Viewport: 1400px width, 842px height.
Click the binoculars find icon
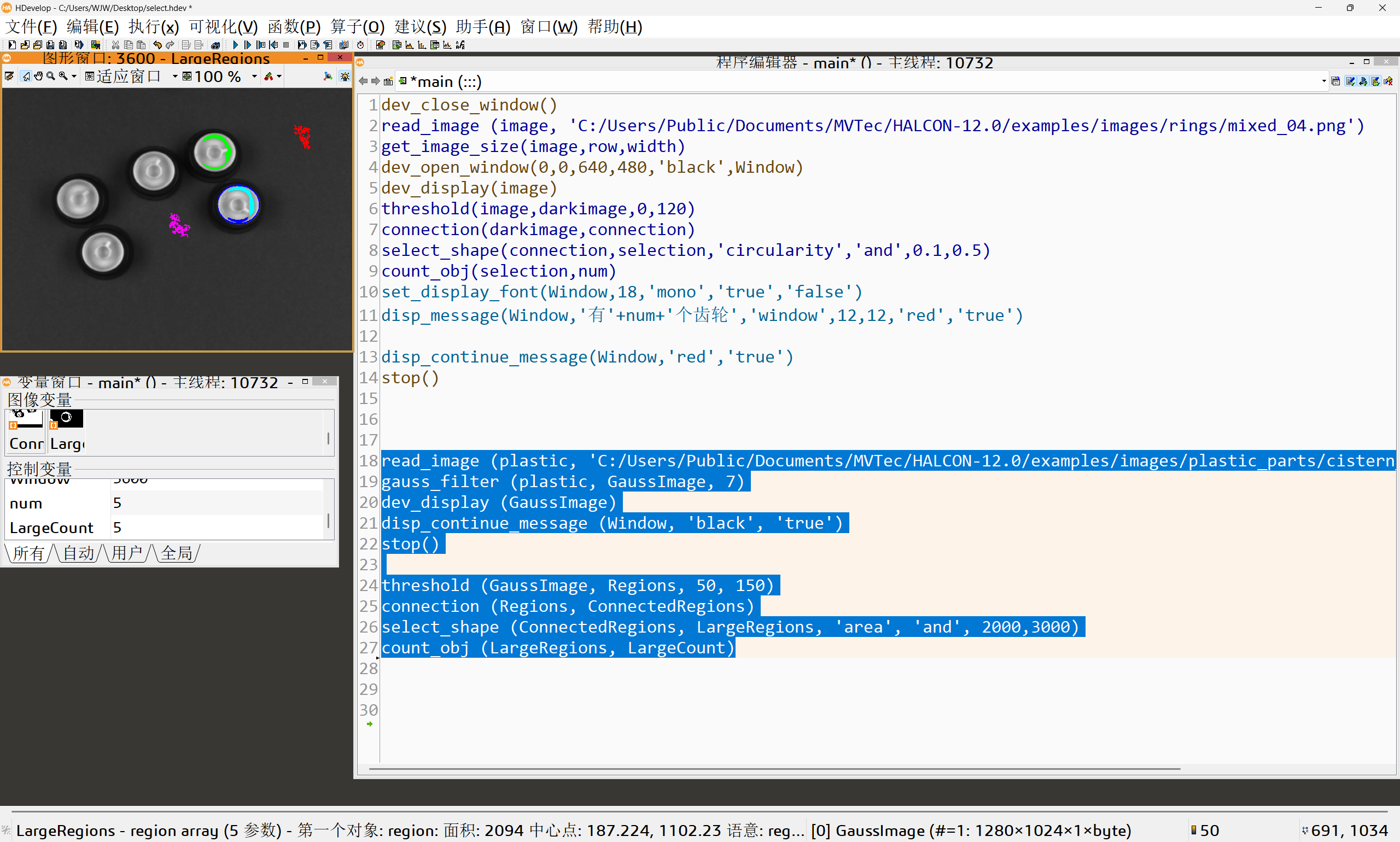pos(215,45)
